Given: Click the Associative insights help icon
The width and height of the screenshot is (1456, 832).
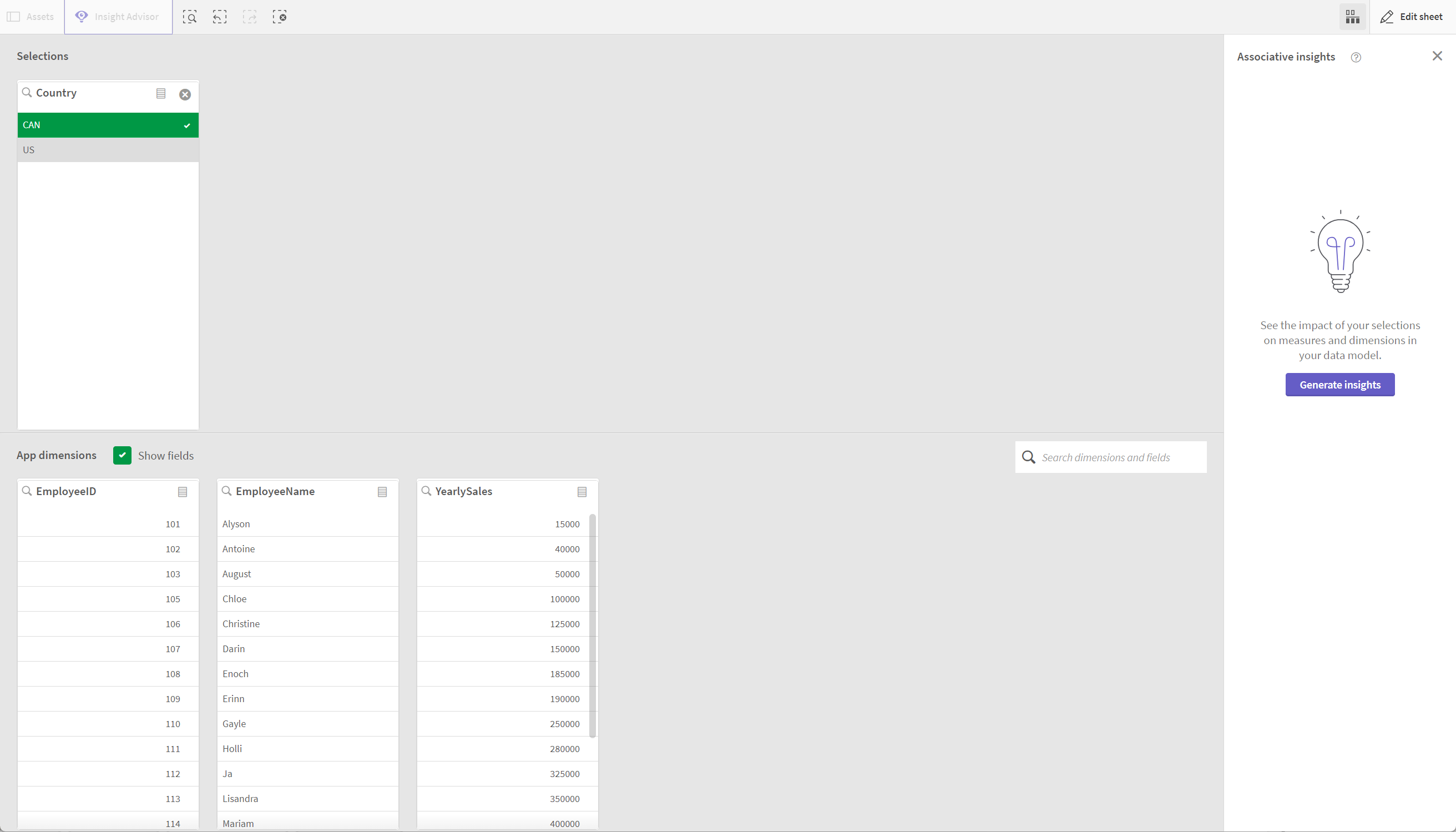Looking at the screenshot, I should click(1356, 56).
